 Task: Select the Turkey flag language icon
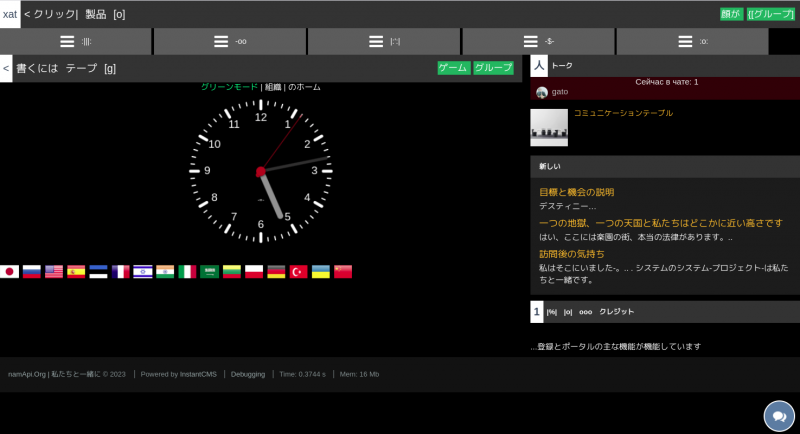298,272
